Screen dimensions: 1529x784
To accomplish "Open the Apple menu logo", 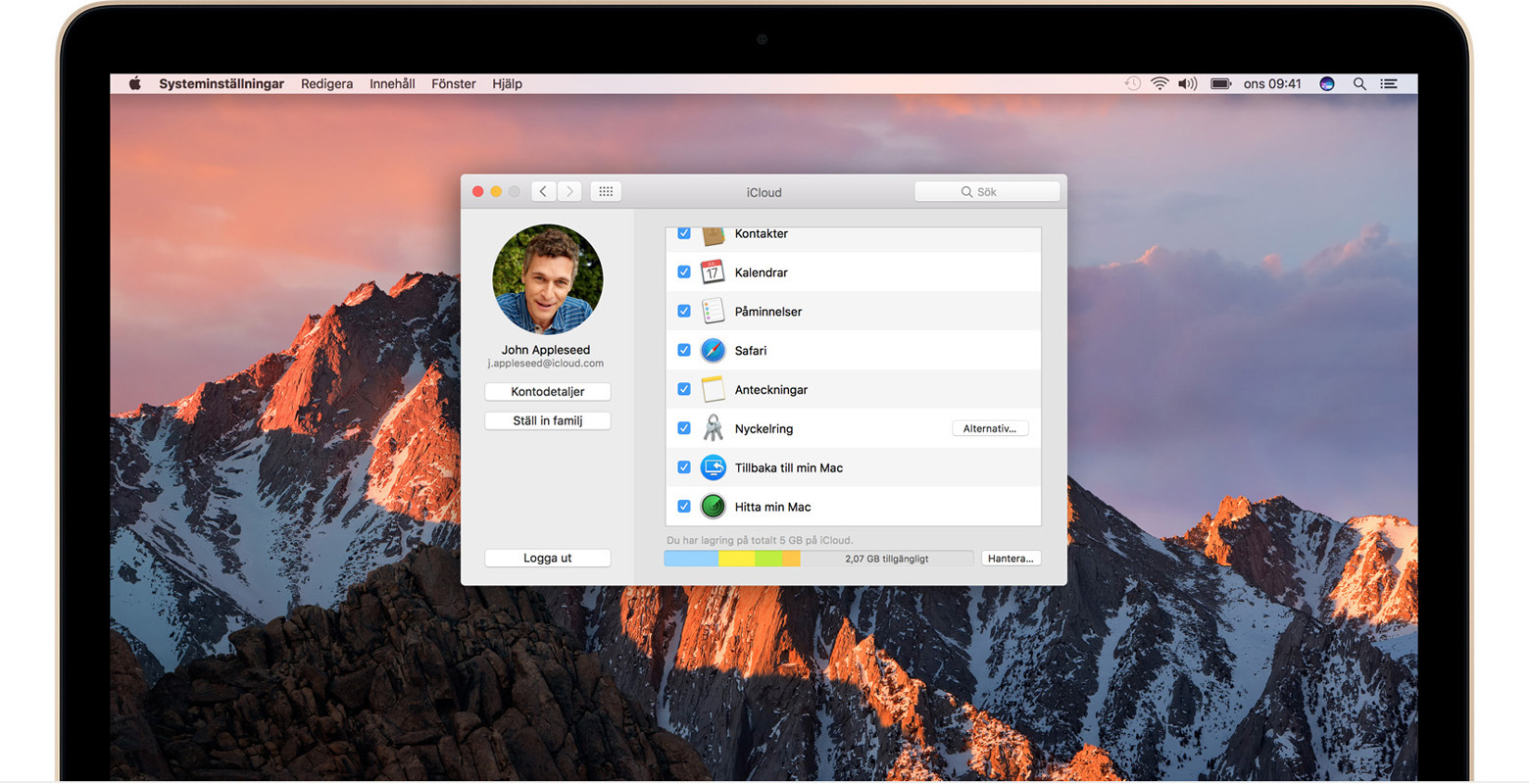I will click(x=135, y=83).
